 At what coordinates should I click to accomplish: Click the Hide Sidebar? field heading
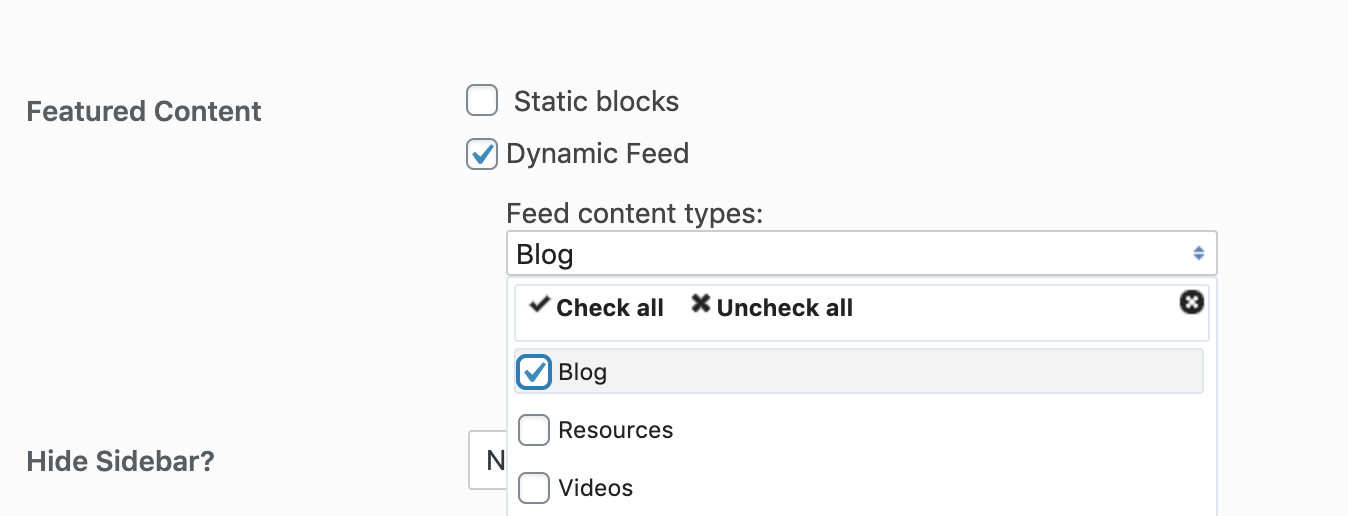click(120, 461)
